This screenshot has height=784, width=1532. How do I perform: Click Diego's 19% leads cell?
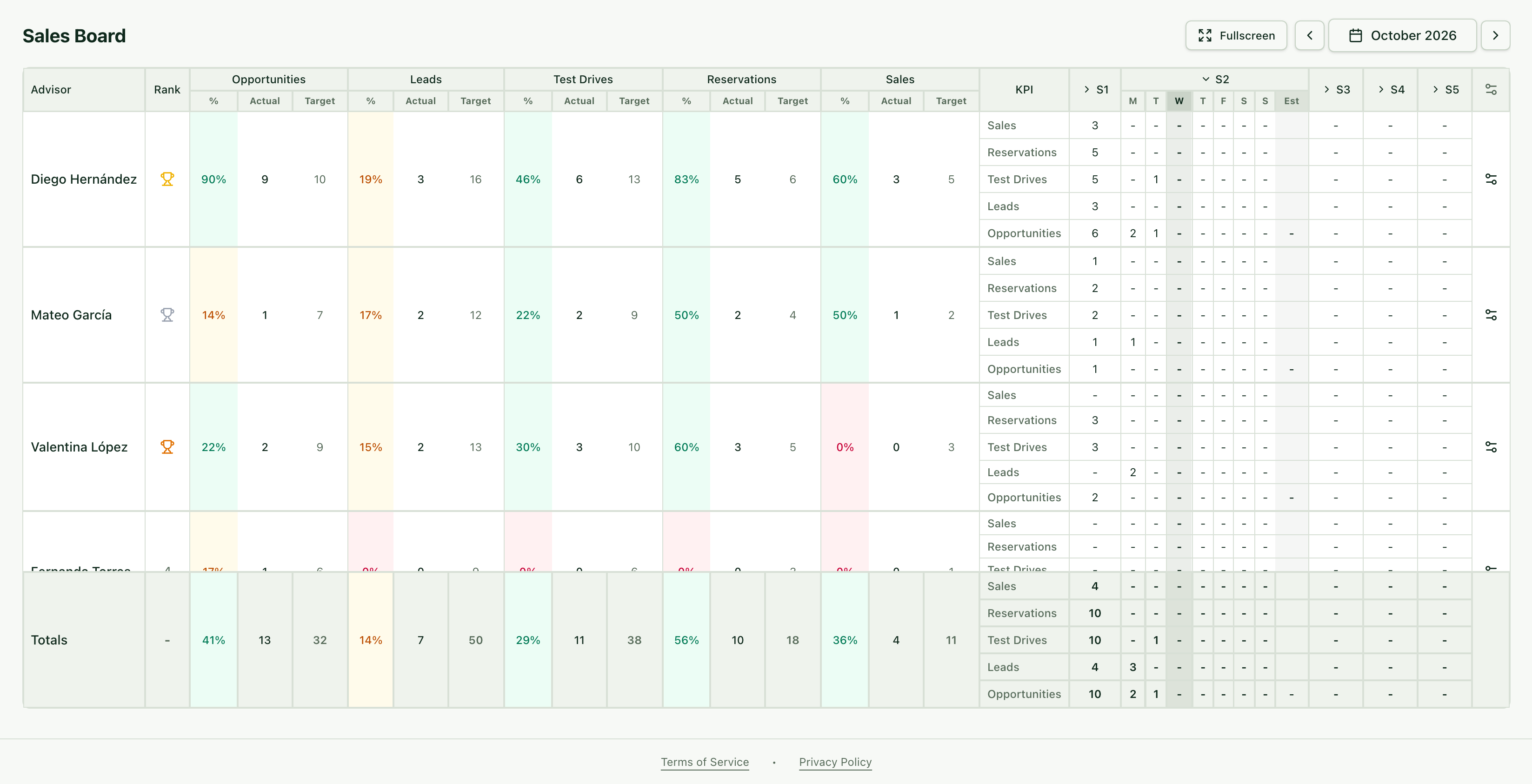pos(371,179)
